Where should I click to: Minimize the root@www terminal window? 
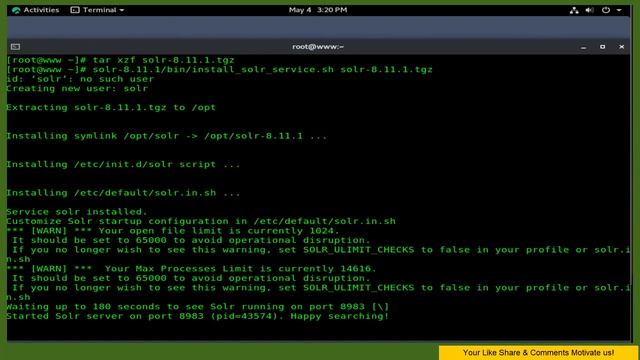point(583,47)
